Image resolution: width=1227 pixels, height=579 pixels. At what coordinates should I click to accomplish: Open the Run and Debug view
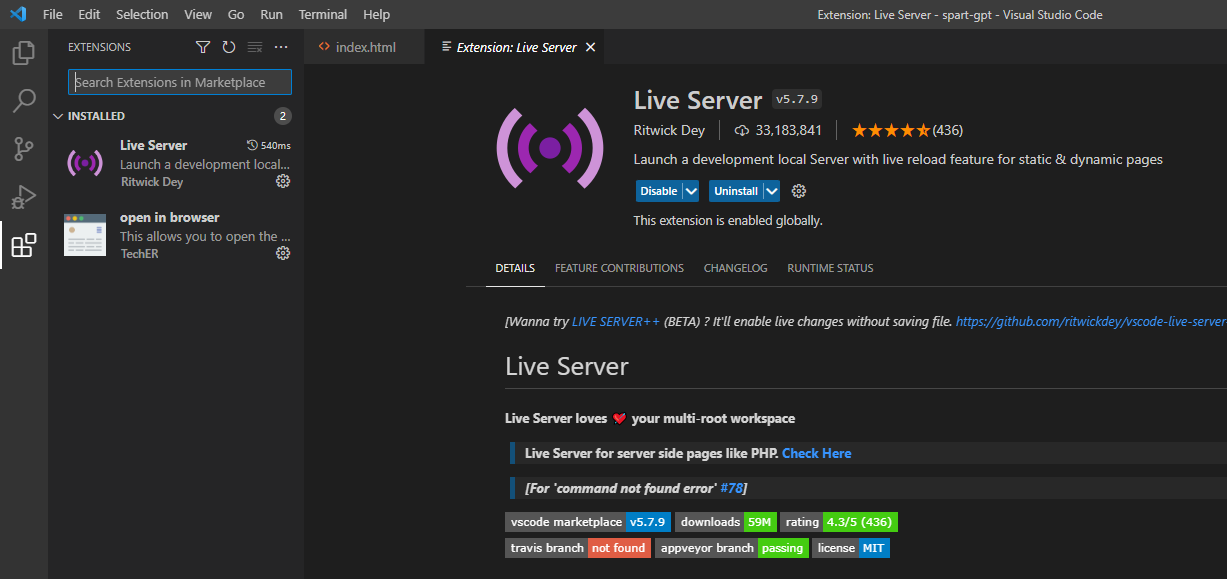pyautogui.click(x=24, y=197)
